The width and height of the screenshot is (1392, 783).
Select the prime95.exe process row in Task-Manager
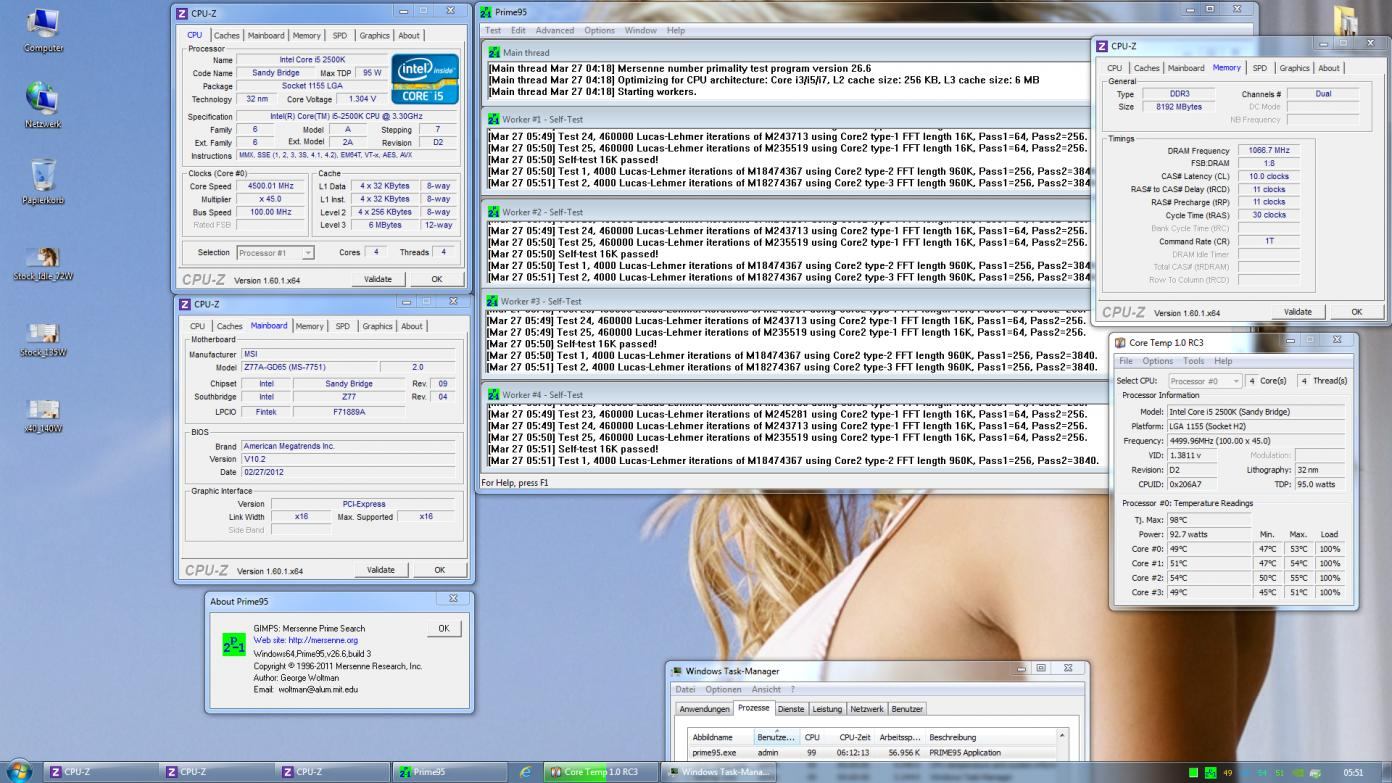coord(872,753)
